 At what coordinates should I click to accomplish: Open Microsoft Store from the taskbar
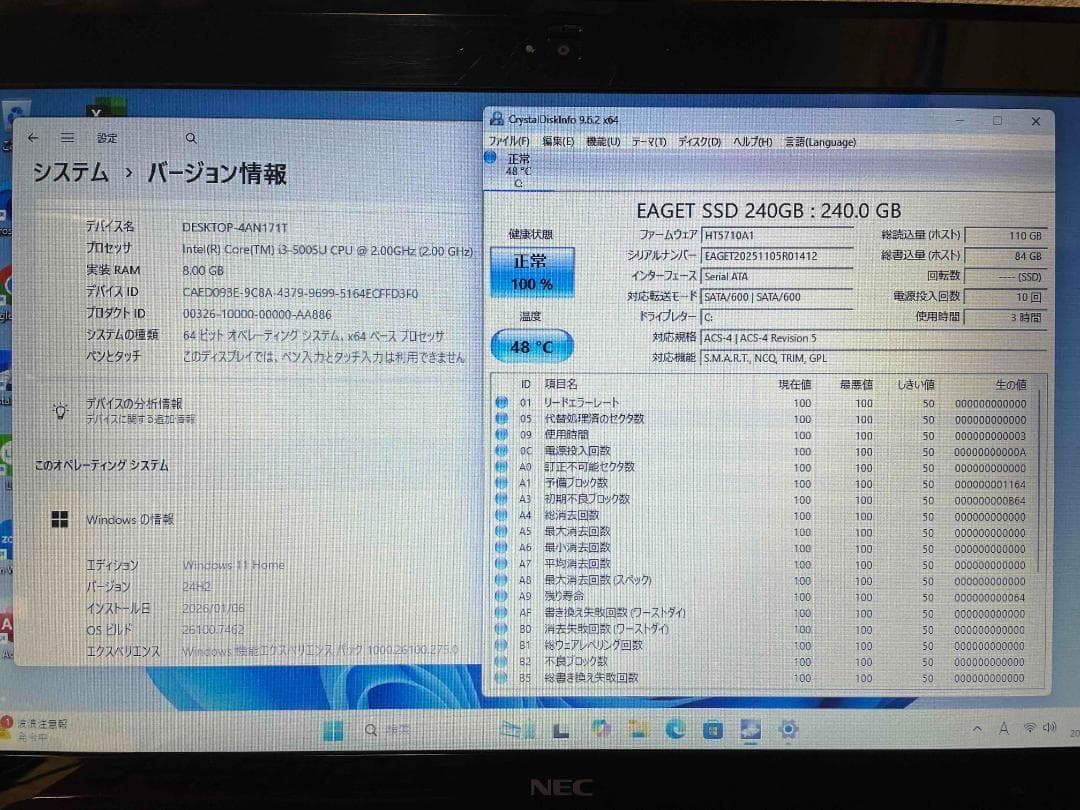pyautogui.click(x=713, y=729)
